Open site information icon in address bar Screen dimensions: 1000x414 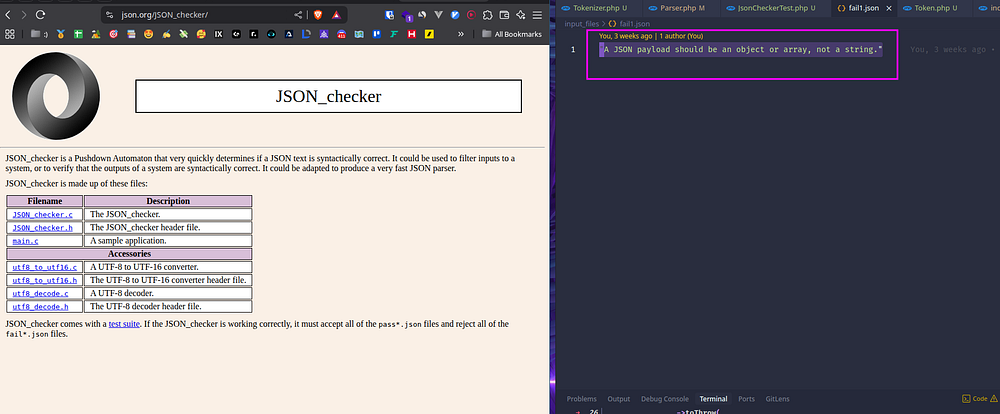pyautogui.click(x=109, y=15)
